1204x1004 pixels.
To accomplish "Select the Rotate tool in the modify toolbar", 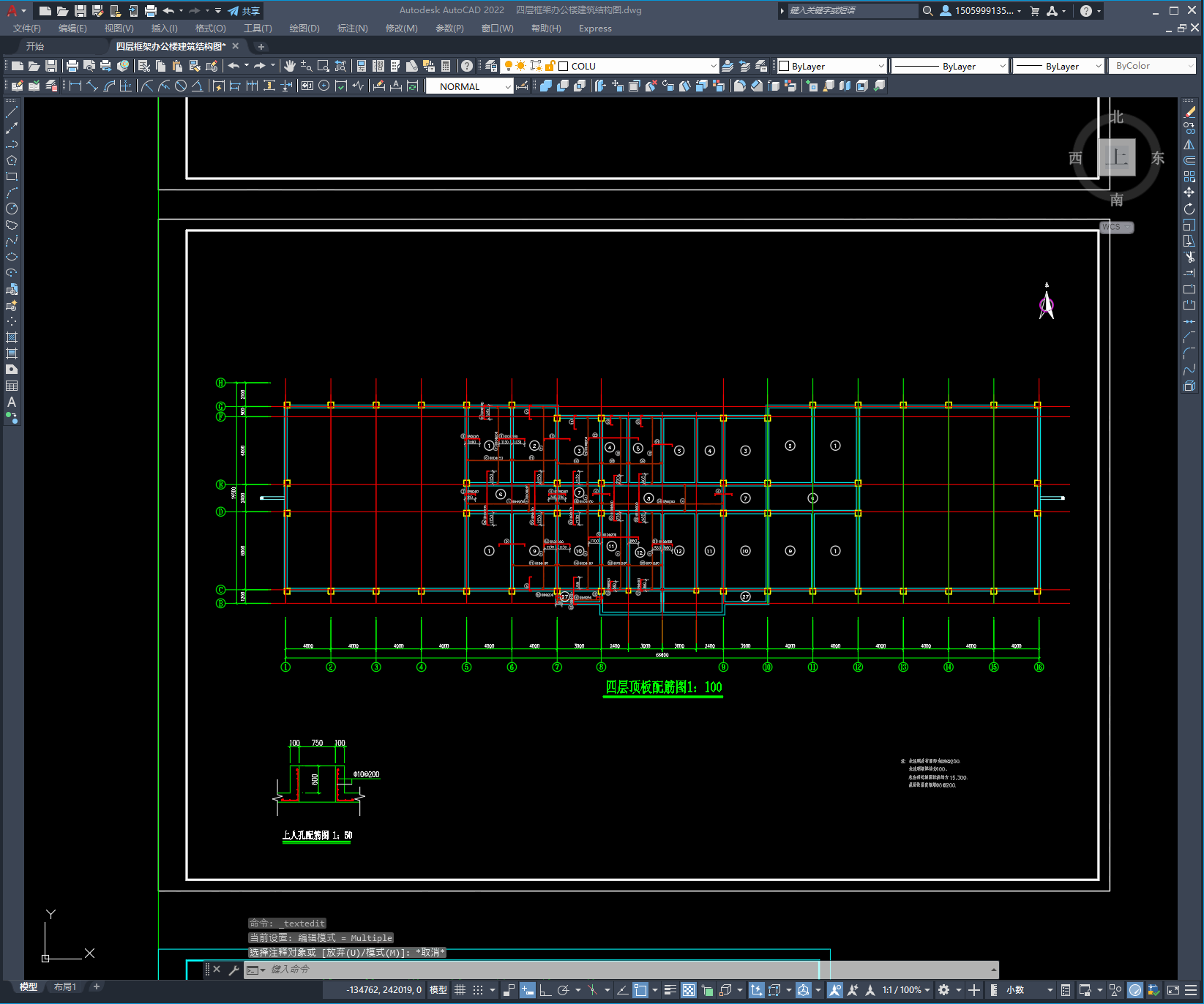I will tap(1189, 209).
